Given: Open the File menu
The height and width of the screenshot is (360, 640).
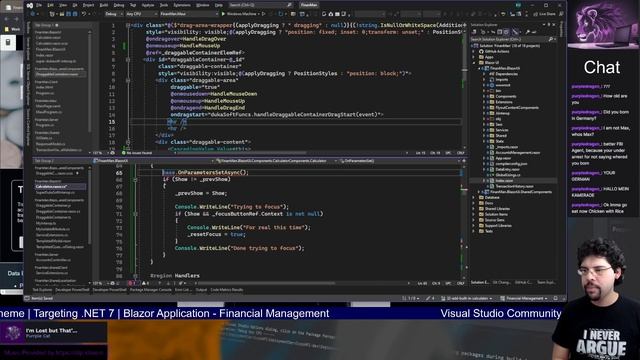Looking at the screenshot, I should (x=39, y=5).
